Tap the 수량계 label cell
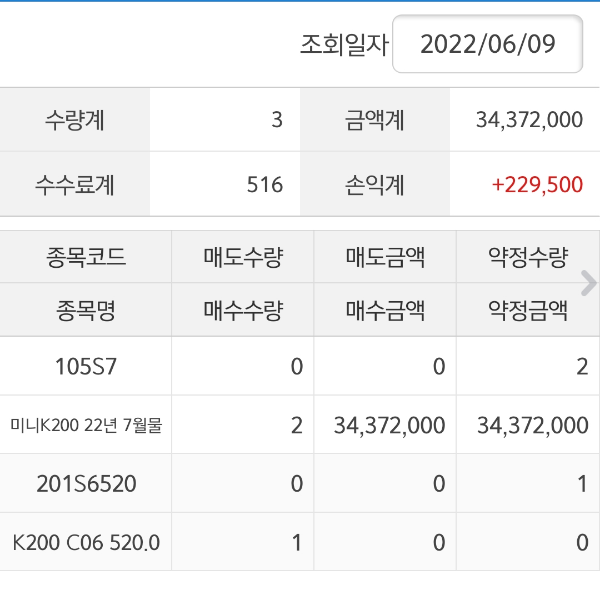Screen dimensions: 600x600 click(75, 120)
